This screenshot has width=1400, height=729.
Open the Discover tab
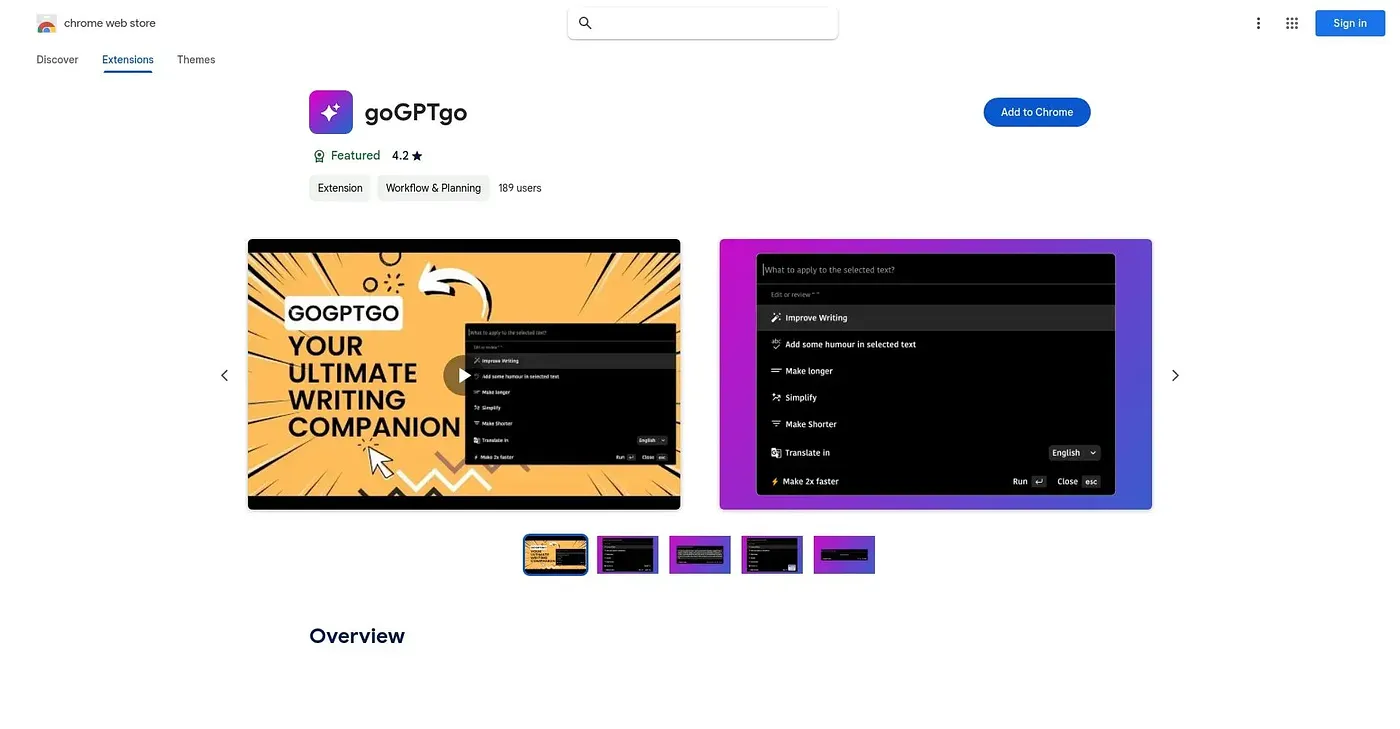(57, 60)
